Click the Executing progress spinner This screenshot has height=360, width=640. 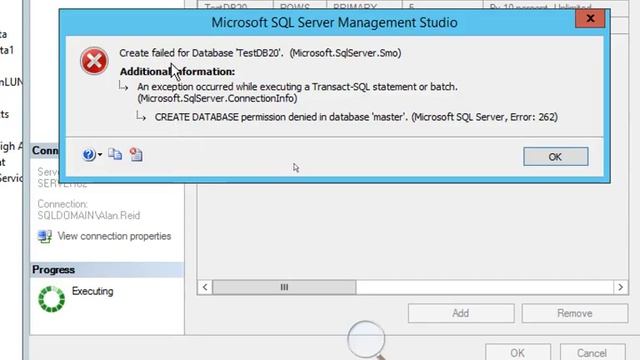click(x=51, y=299)
